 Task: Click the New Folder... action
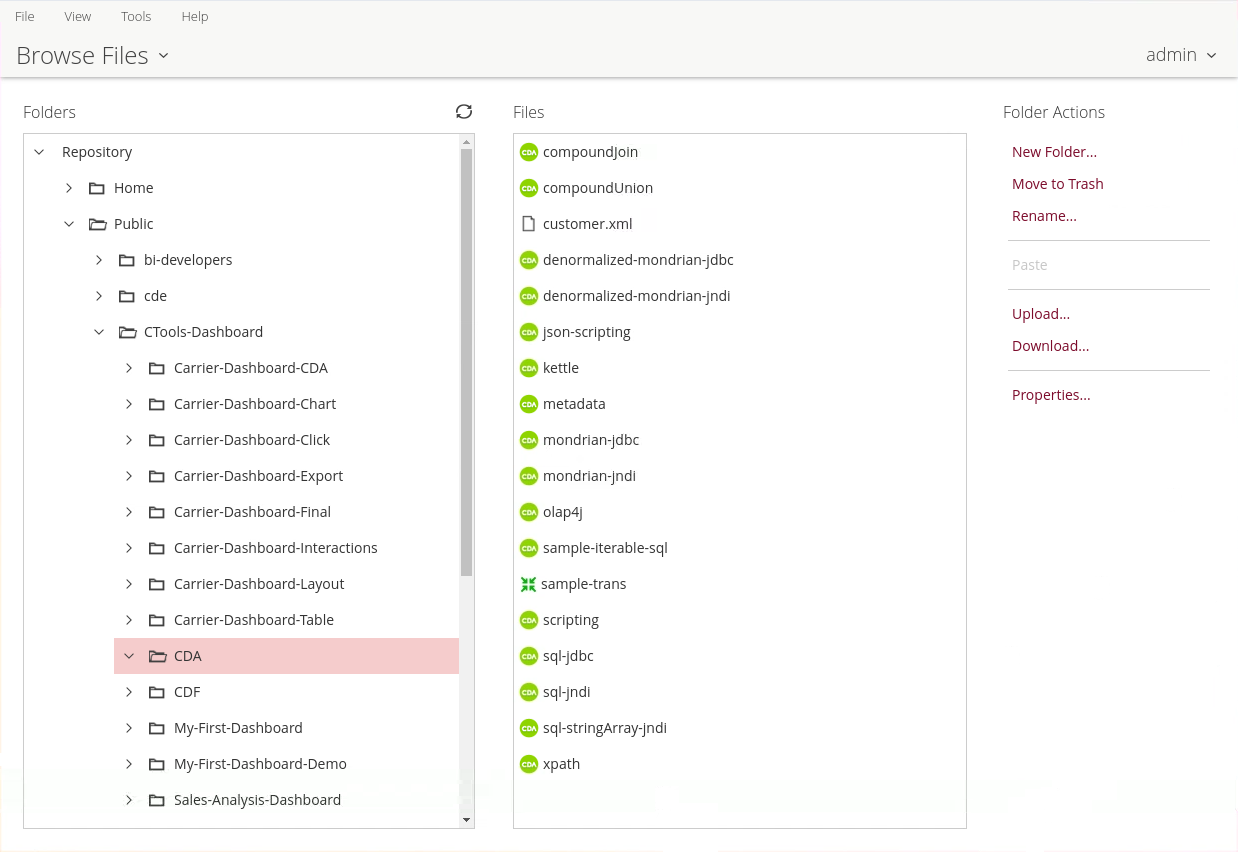point(1054,152)
